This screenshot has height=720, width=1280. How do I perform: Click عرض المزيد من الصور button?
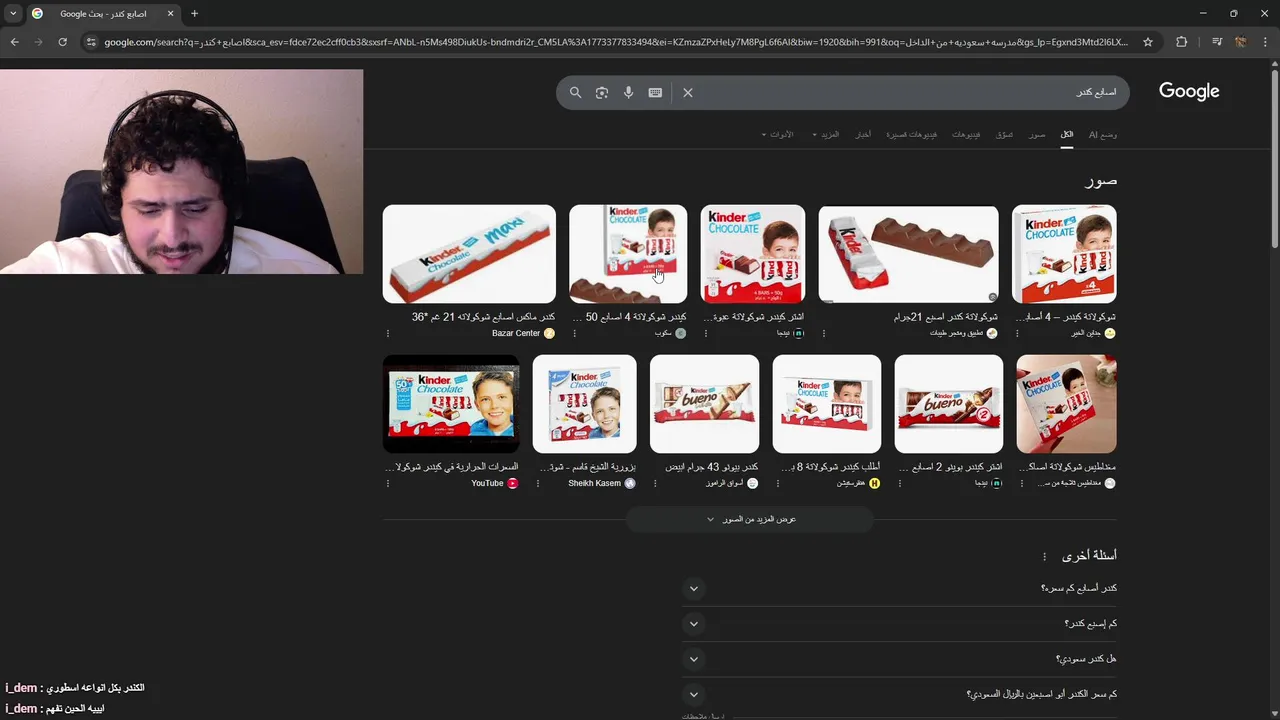pyautogui.click(x=750, y=519)
